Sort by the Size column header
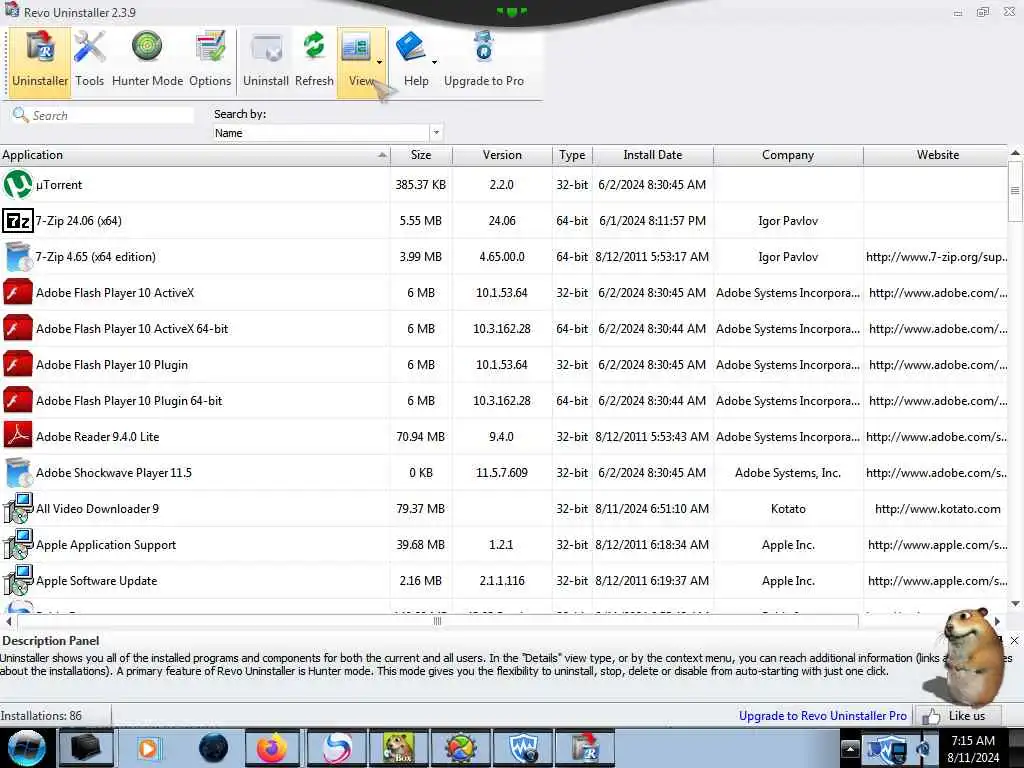The height and width of the screenshot is (768, 1024). (x=421, y=155)
